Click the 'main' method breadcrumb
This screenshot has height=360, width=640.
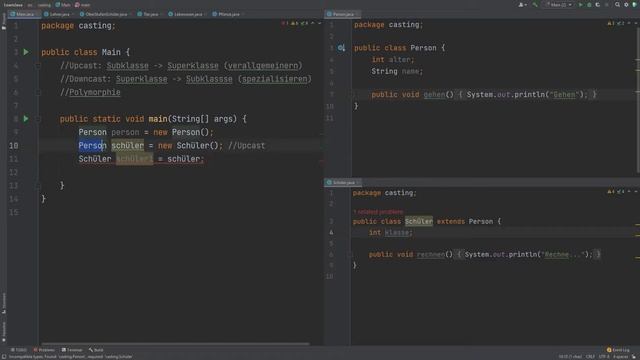82,5
